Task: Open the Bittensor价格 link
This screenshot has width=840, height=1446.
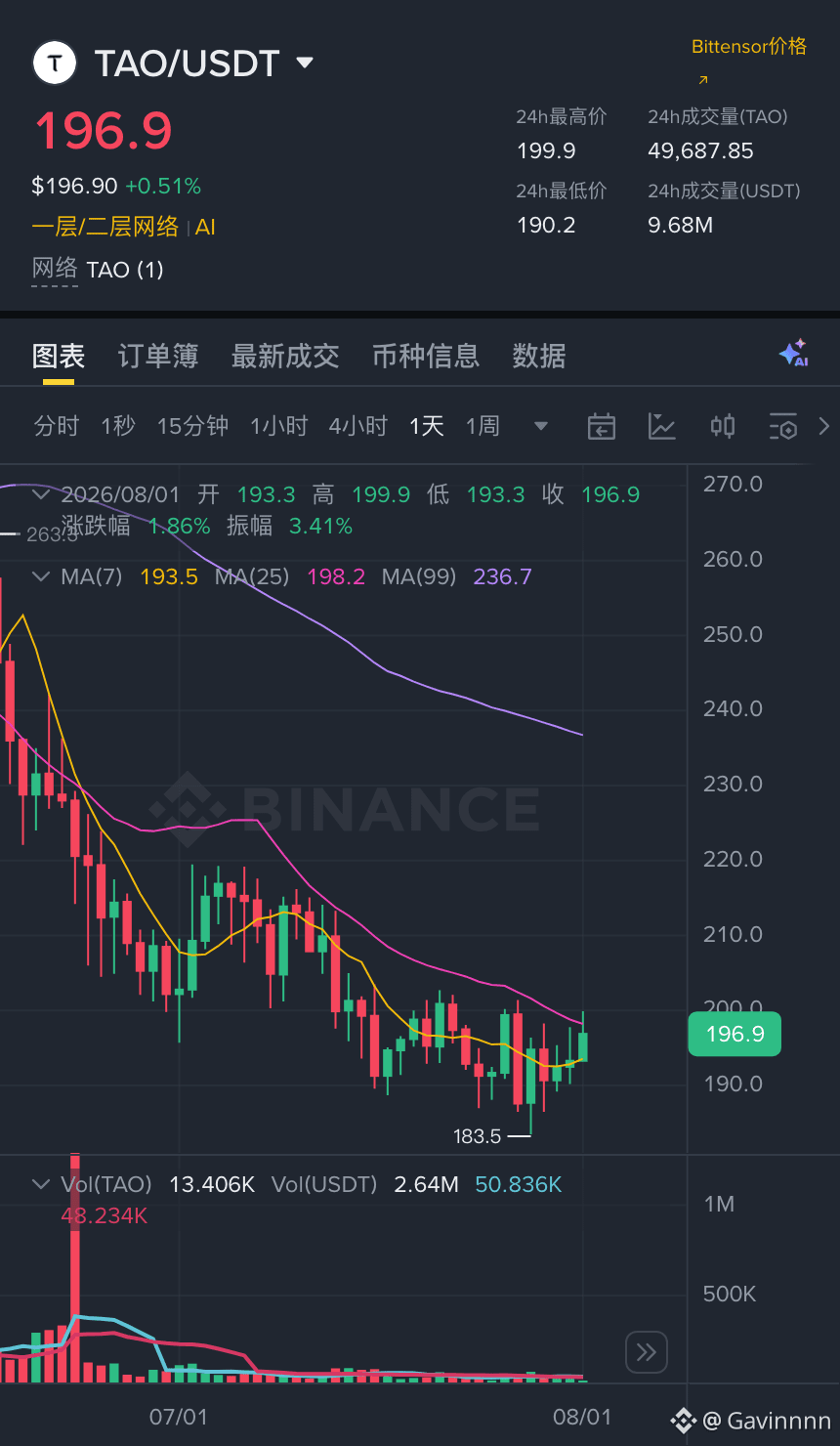Action: [749, 47]
